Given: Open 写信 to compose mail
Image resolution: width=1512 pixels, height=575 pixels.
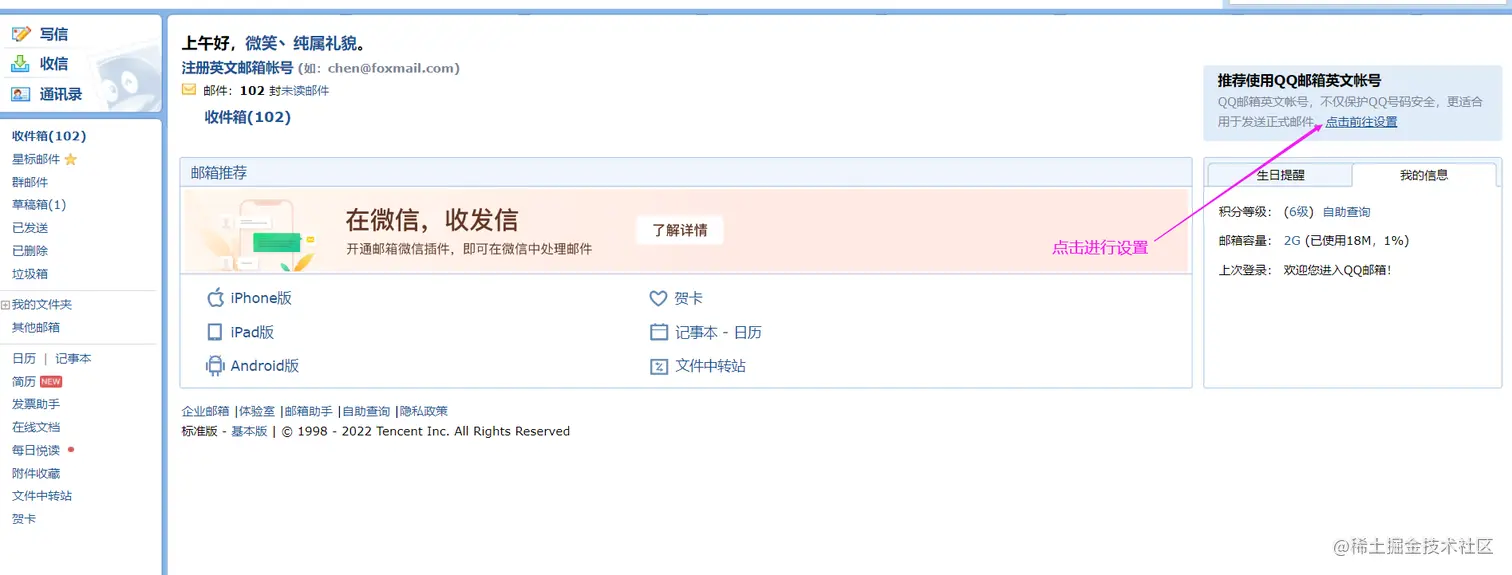Looking at the screenshot, I should pyautogui.click(x=54, y=34).
